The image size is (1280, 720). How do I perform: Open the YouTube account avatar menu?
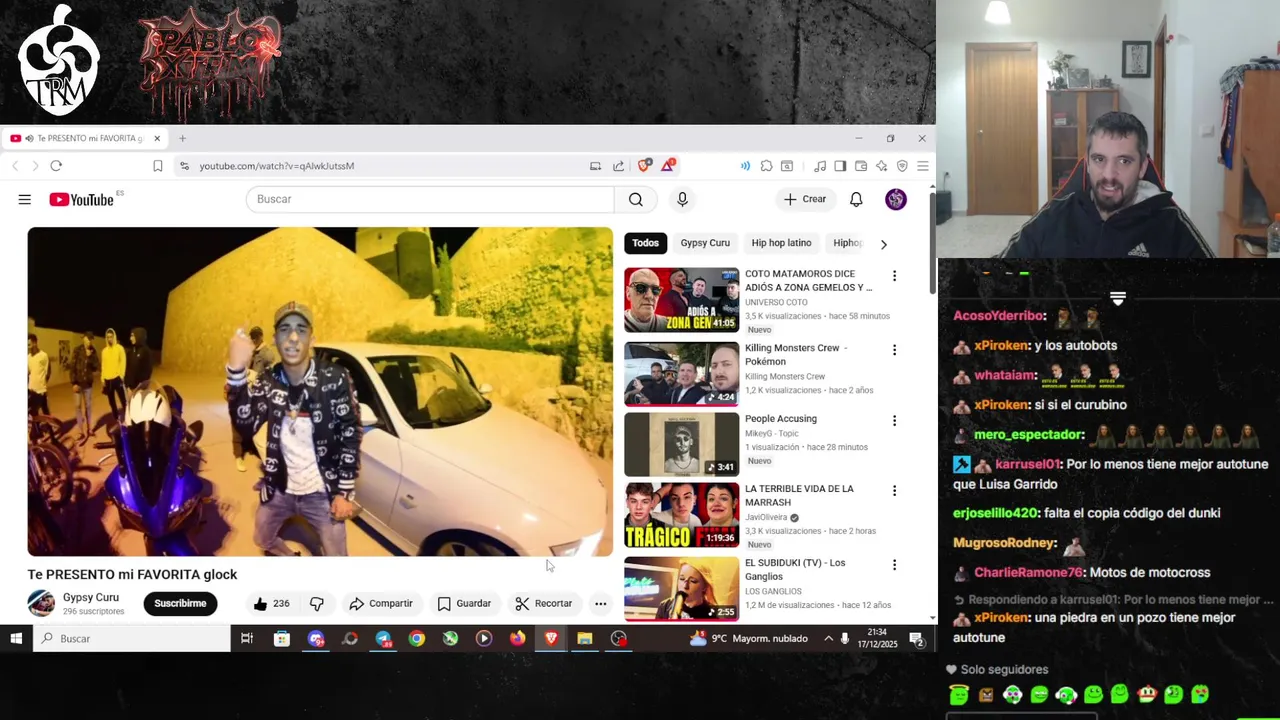896,199
